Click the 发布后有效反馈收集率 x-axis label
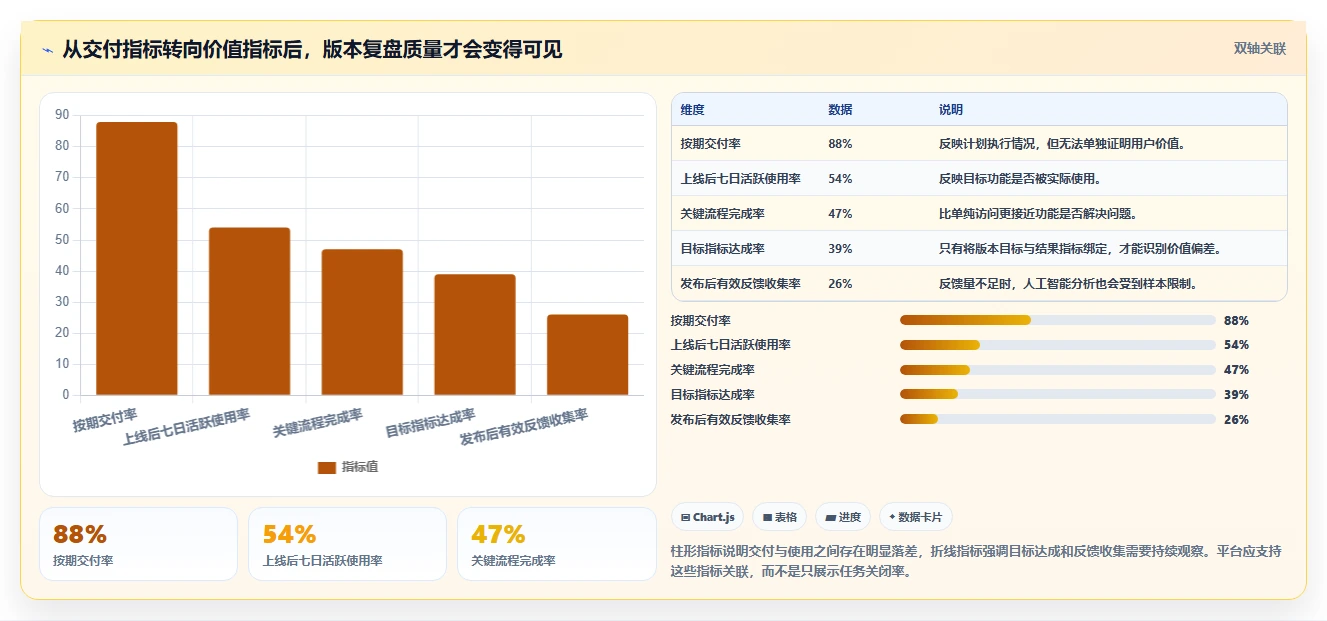Viewport: 1327px width, 621px height. tap(524, 427)
